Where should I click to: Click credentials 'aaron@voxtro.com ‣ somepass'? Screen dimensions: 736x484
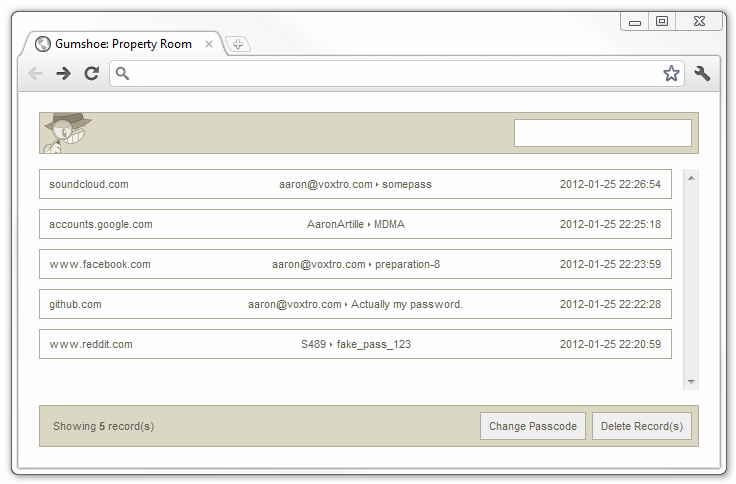click(x=355, y=184)
